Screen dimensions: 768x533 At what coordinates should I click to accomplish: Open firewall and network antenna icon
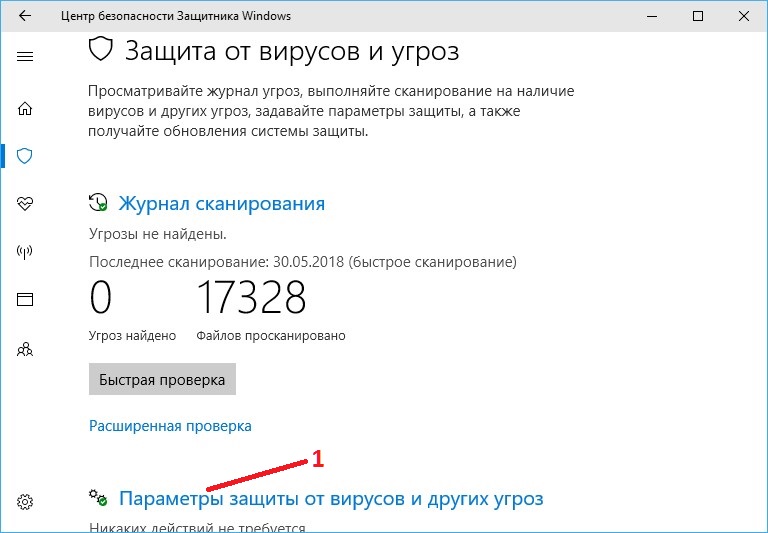pyautogui.click(x=24, y=252)
